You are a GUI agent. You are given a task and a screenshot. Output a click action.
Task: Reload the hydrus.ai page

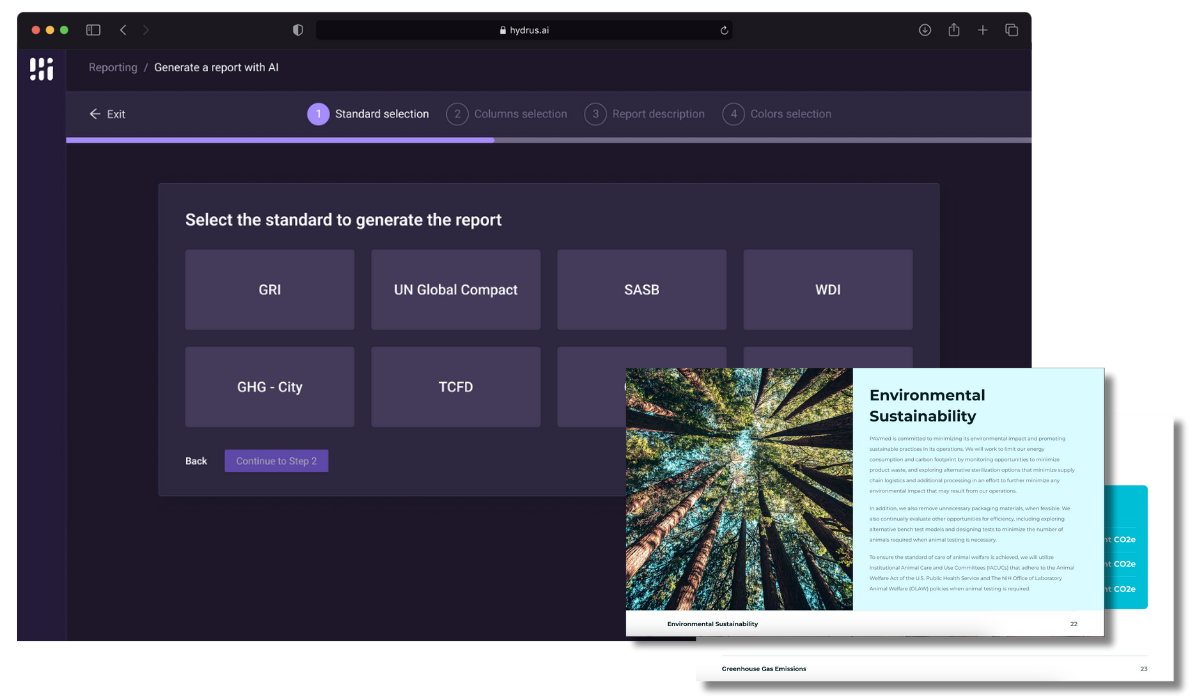pyautogui.click(x=724, y=30)
